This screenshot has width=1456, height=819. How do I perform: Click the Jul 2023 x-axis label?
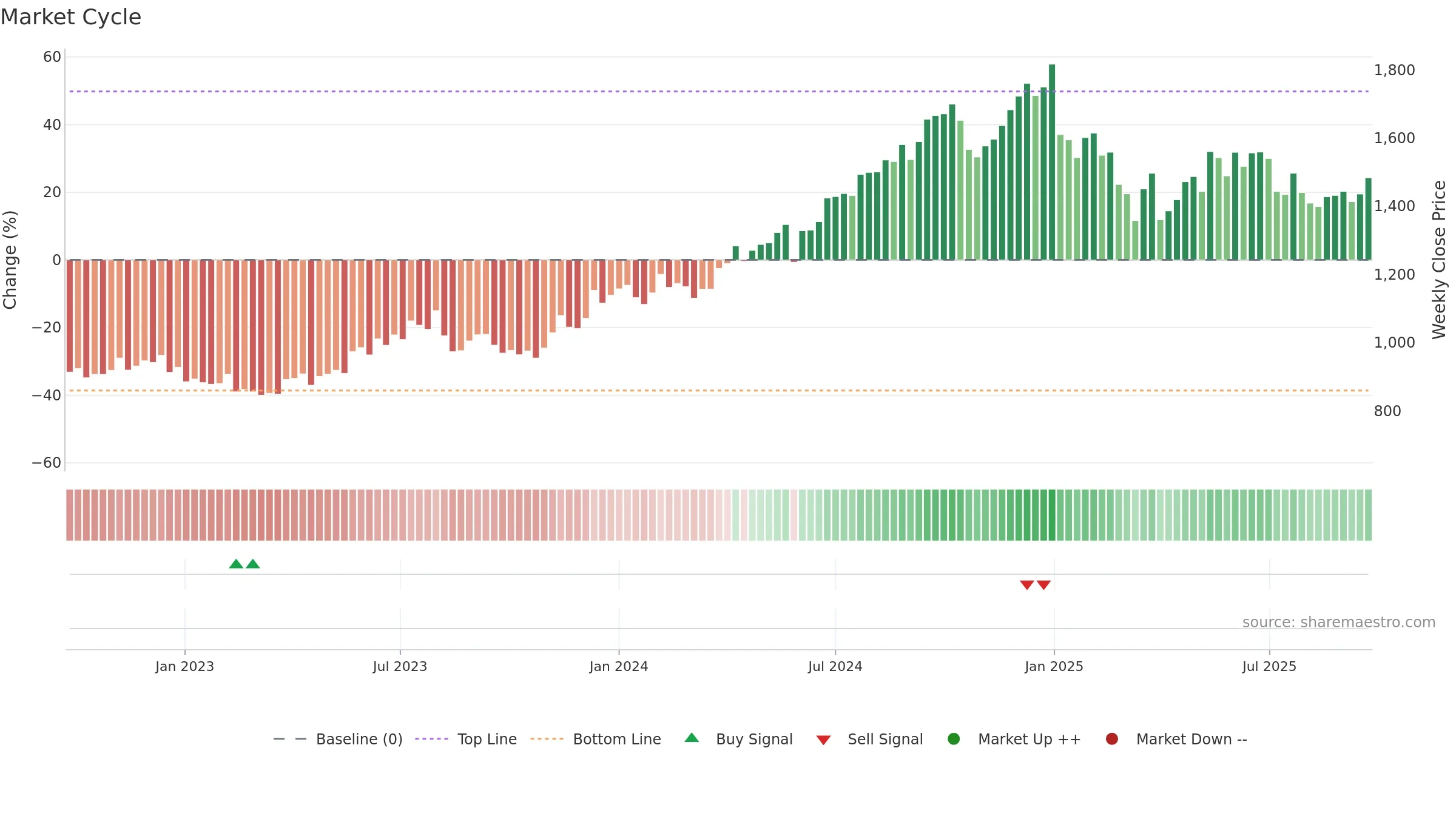click(400, 667)
